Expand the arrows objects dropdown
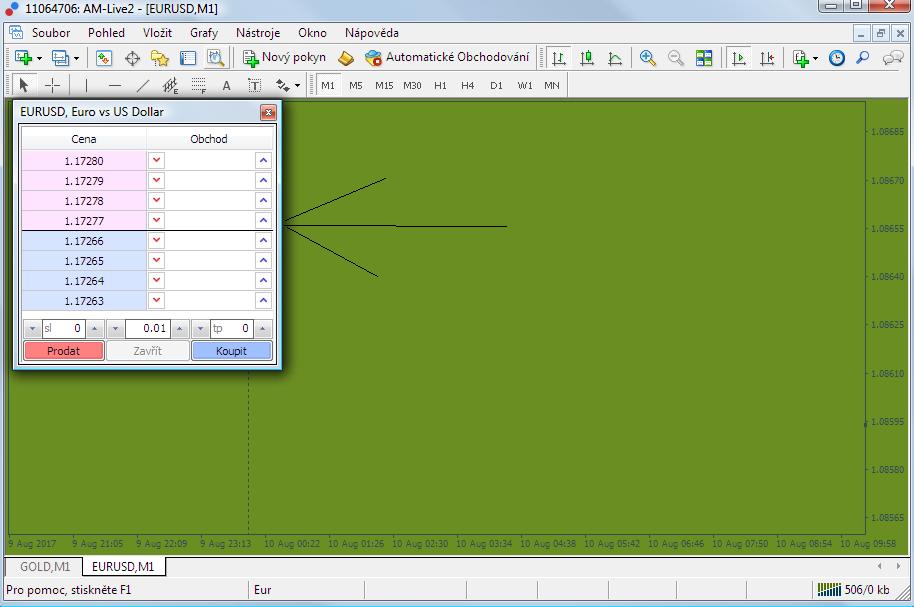 (x=297, y=86)
